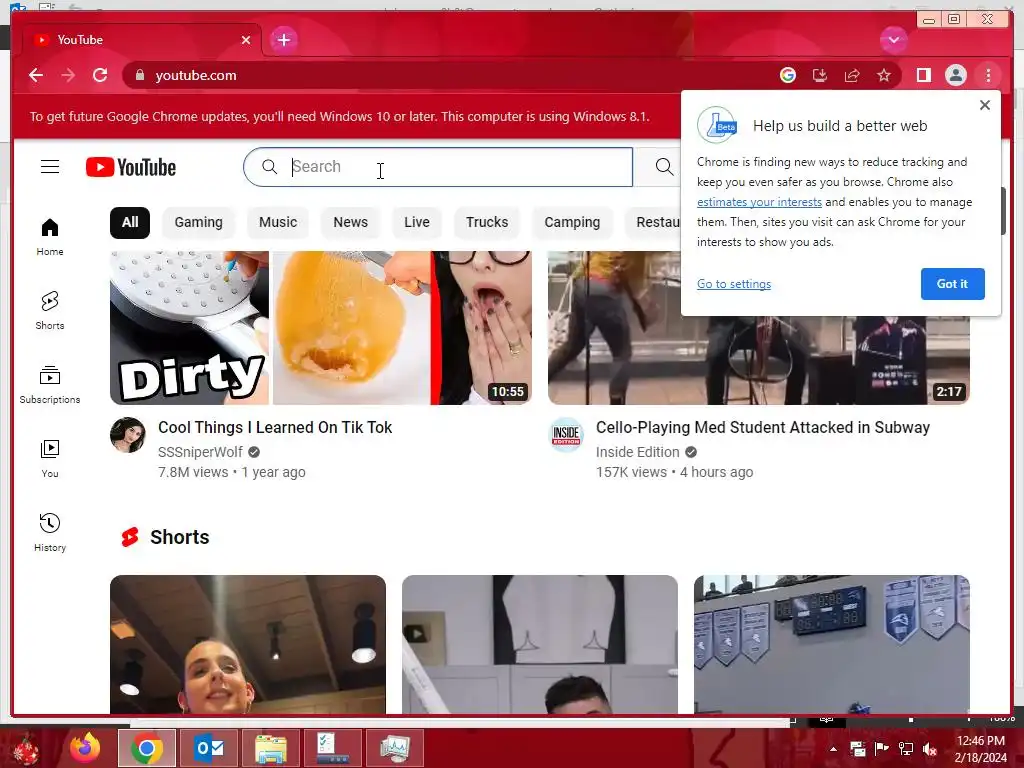This screenshot has height=768, width=1024.
Task: Open the Chrome three-dot menu
Action: coord(988,75)
